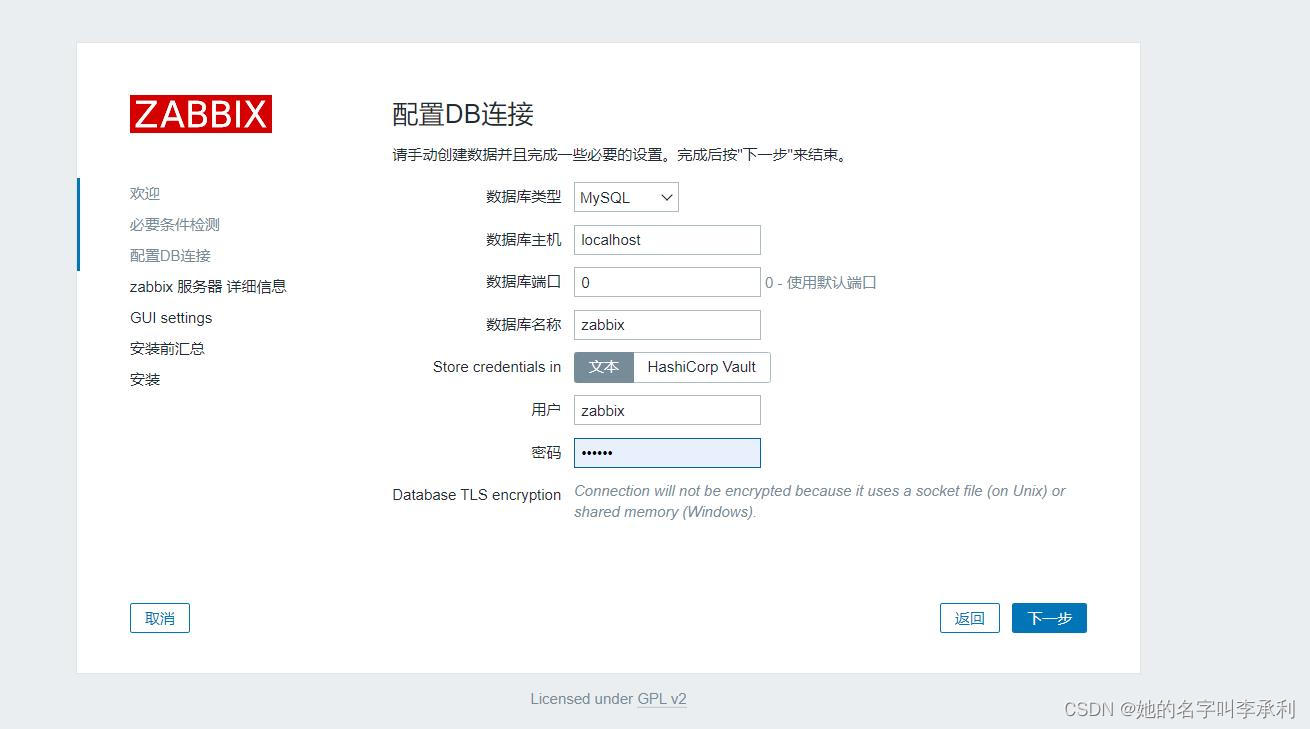The image size is (1310, 729).
Task: Switch Store credentials in to HashiCorp Vault
Action: click(x=702, y=367)
